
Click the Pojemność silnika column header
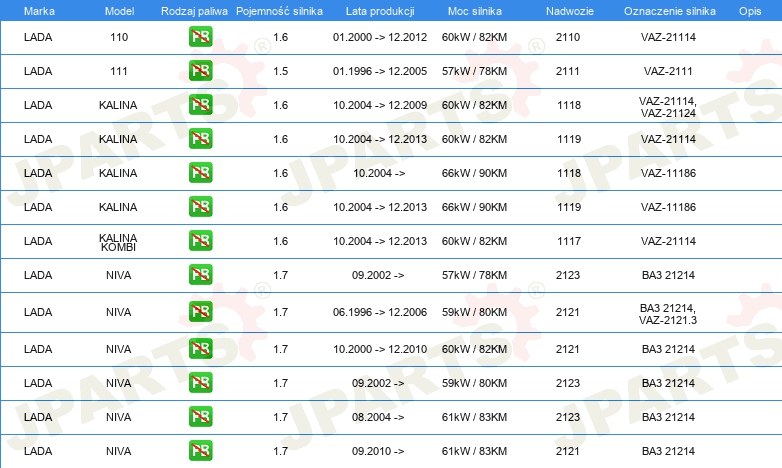point(279,11)
